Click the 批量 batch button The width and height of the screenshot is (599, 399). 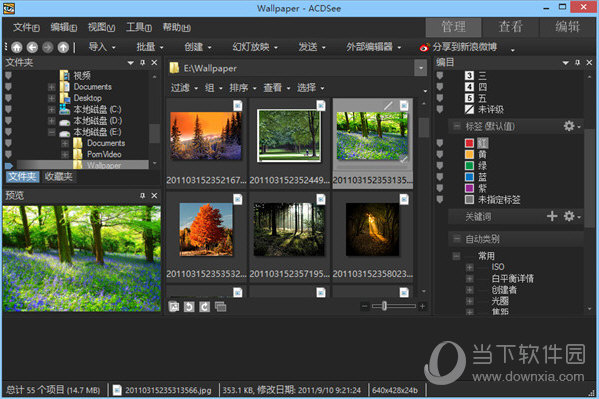(150, 47)
